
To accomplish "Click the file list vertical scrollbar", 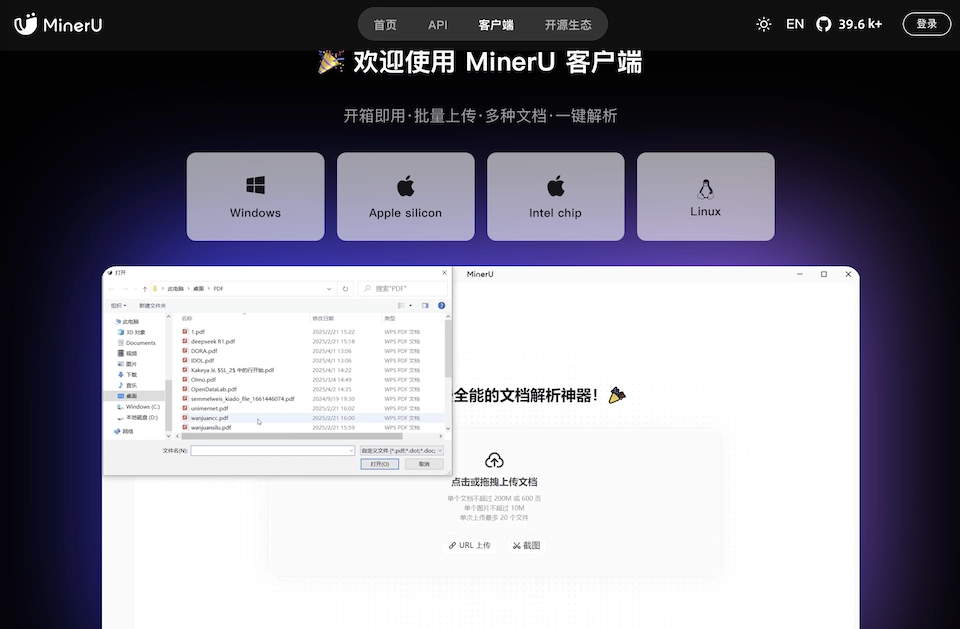I will tap(448, 348).
